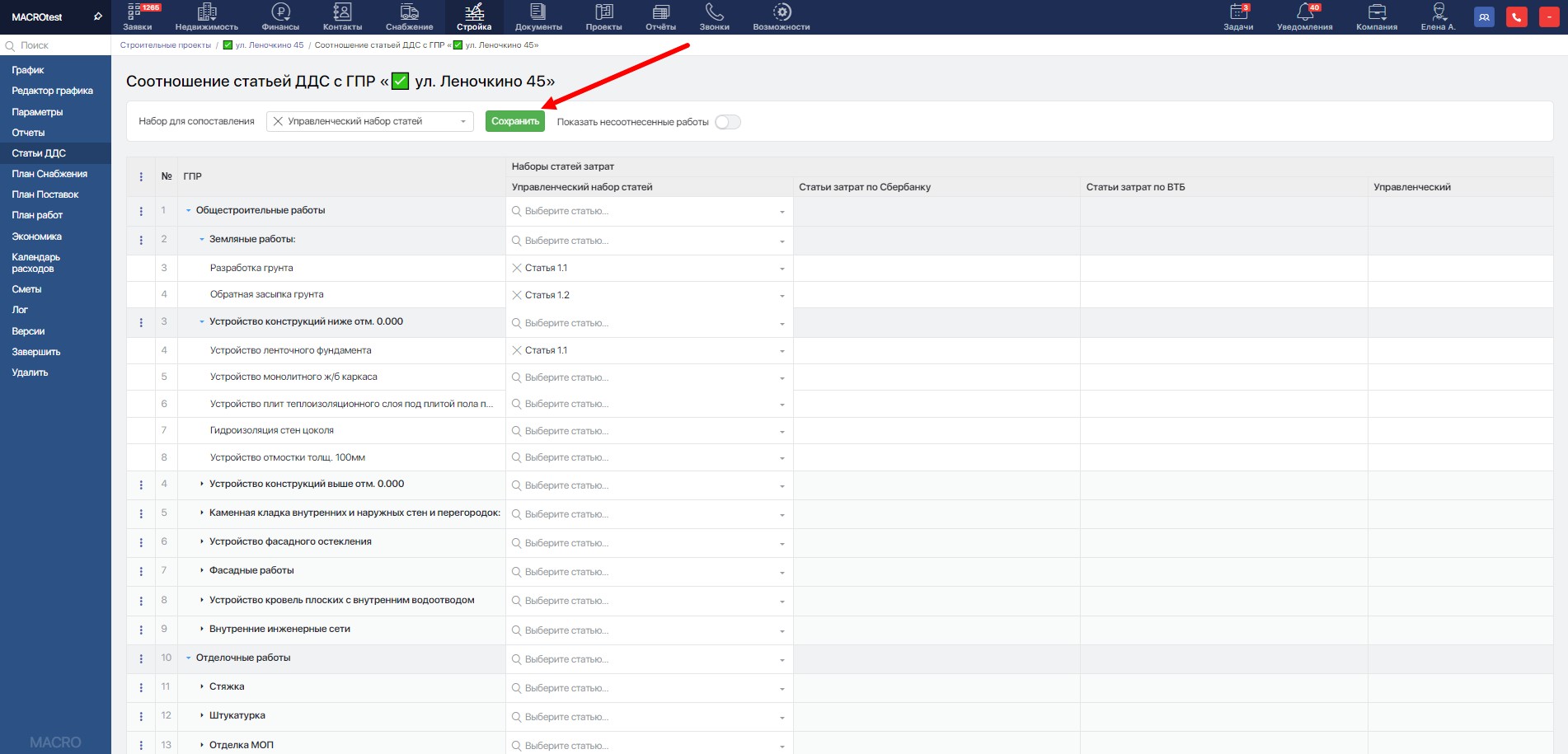Image resolution: width=1568 pixels, height=754 pixels.
Task: Open the Финансы module icon
Action: point(280,12)
